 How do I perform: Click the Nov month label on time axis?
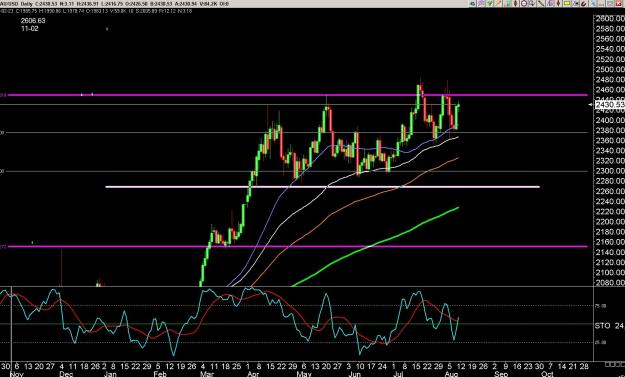coord(16,374)
